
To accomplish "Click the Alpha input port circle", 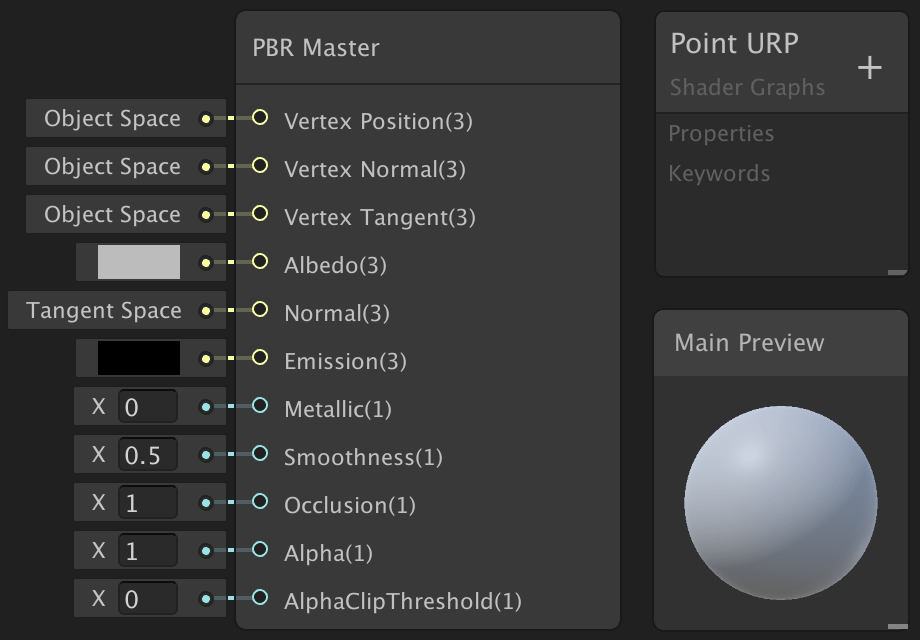I will (x=260, y=550).
